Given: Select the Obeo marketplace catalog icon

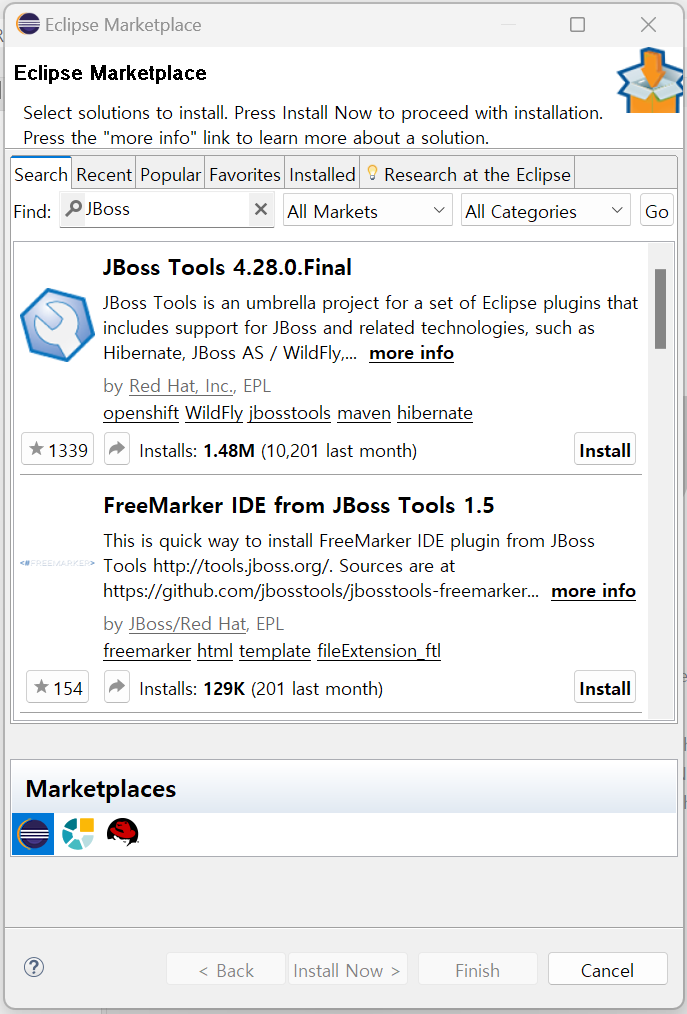Looking at the screenshot, I should point(78,834).
